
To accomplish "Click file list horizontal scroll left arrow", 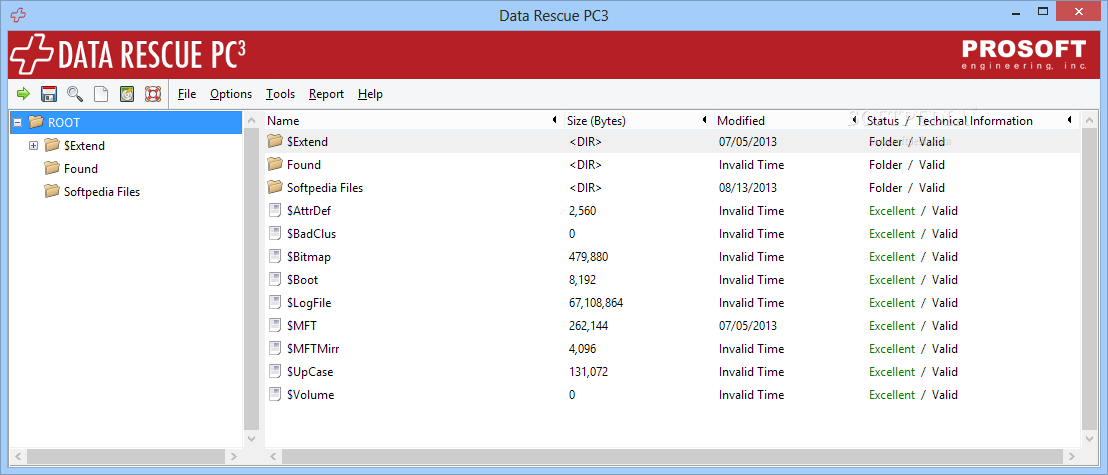I will pyautogui.click(x=273, y=456).
